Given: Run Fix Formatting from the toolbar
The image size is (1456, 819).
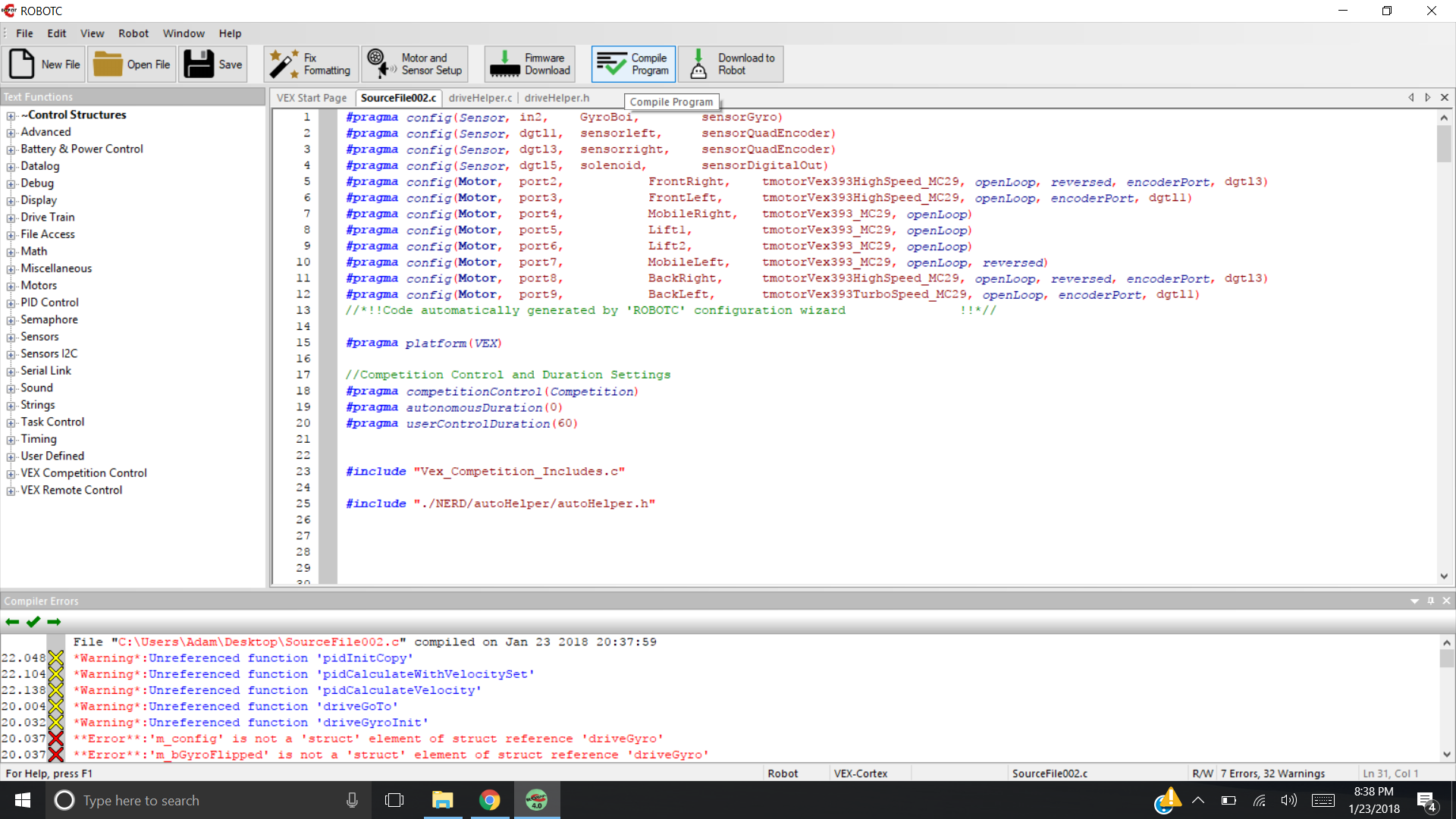Looking at the screenshot, I should [312, 64].
